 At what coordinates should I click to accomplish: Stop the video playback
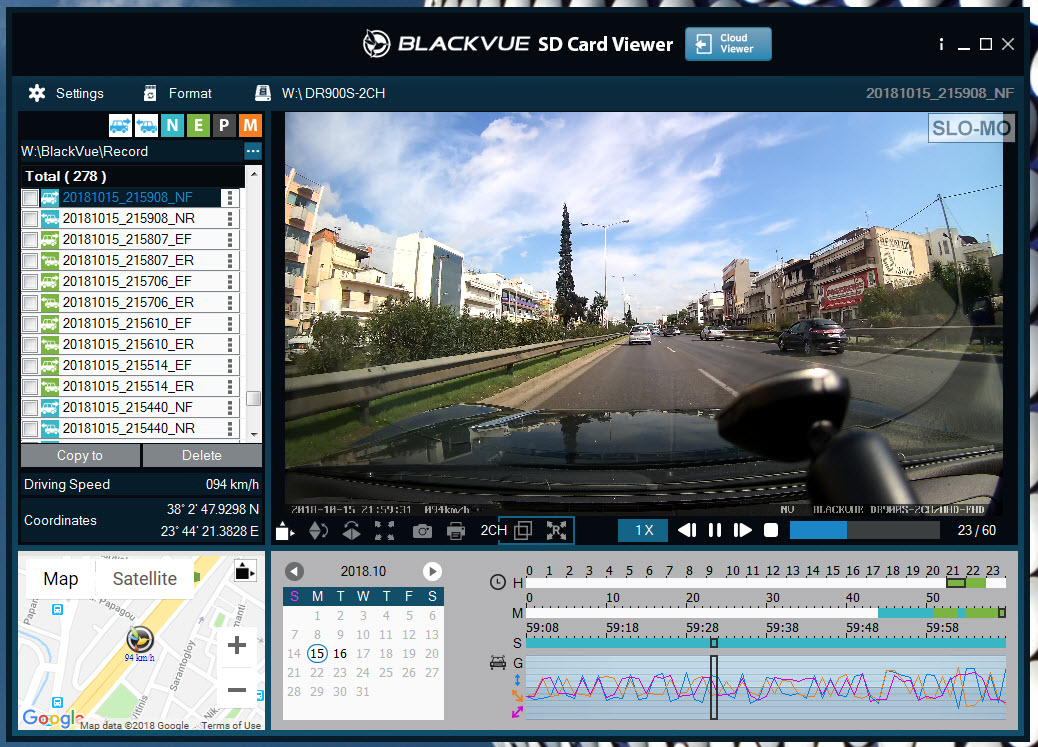pos(771,530)
